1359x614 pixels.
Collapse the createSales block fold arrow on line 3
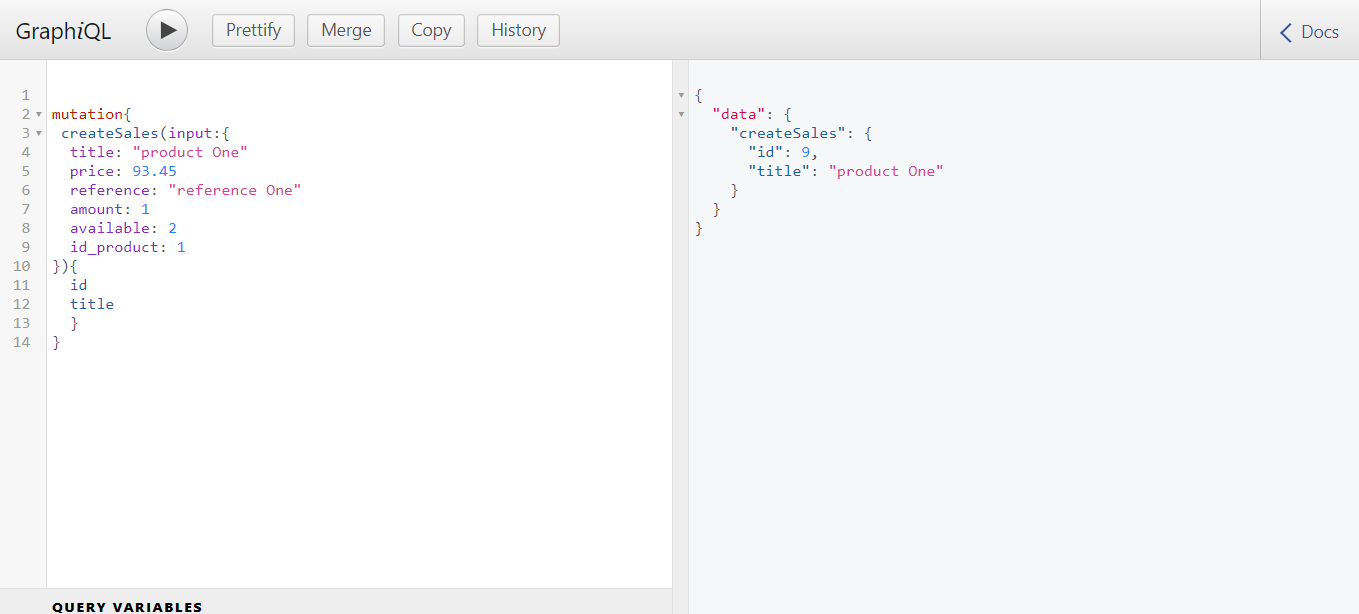point(37,133)
